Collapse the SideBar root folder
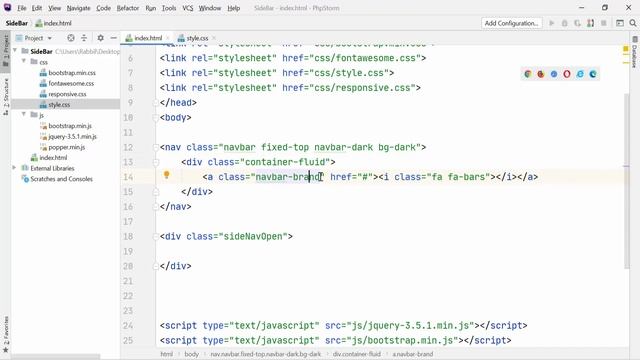640x360 pixels. [16, 51]
